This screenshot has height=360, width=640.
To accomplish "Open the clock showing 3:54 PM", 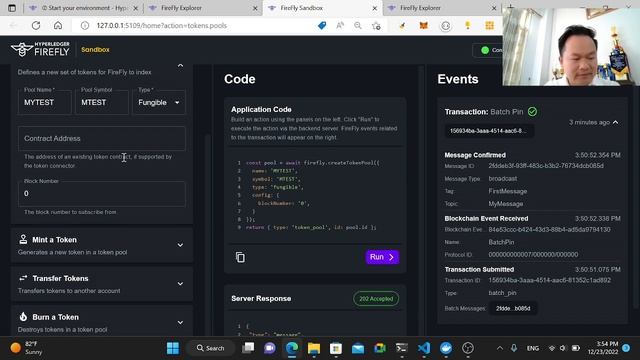I will coord(603,348).
